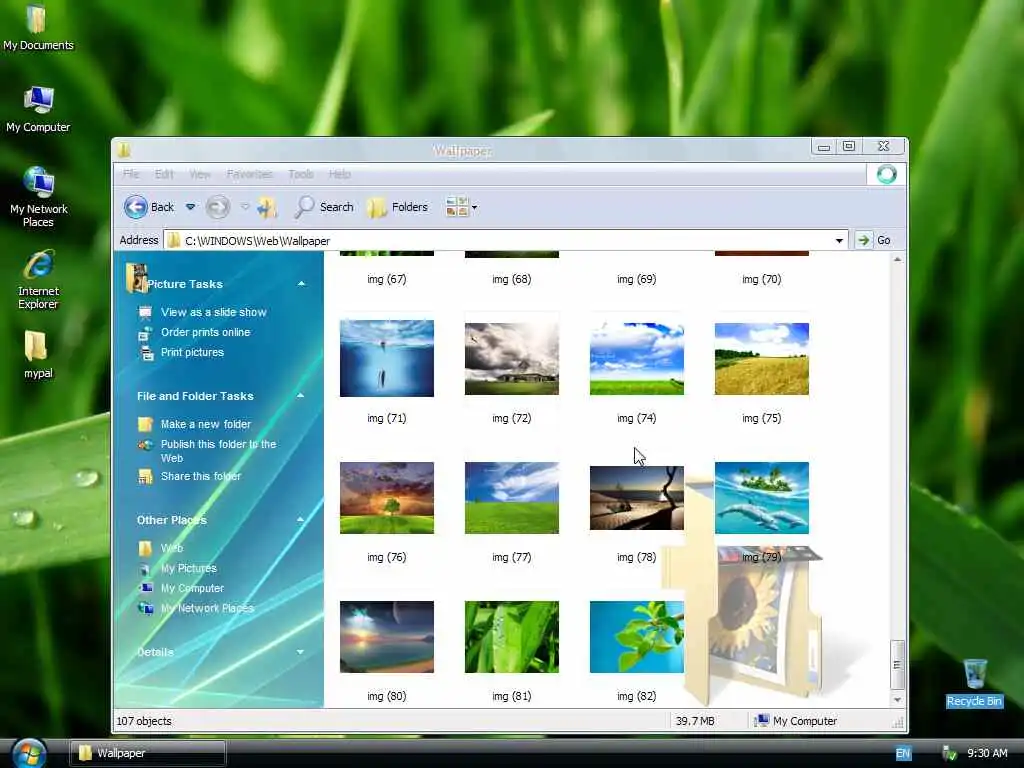
Task: Expand the address bar dropdown
Action: point(839,241)
